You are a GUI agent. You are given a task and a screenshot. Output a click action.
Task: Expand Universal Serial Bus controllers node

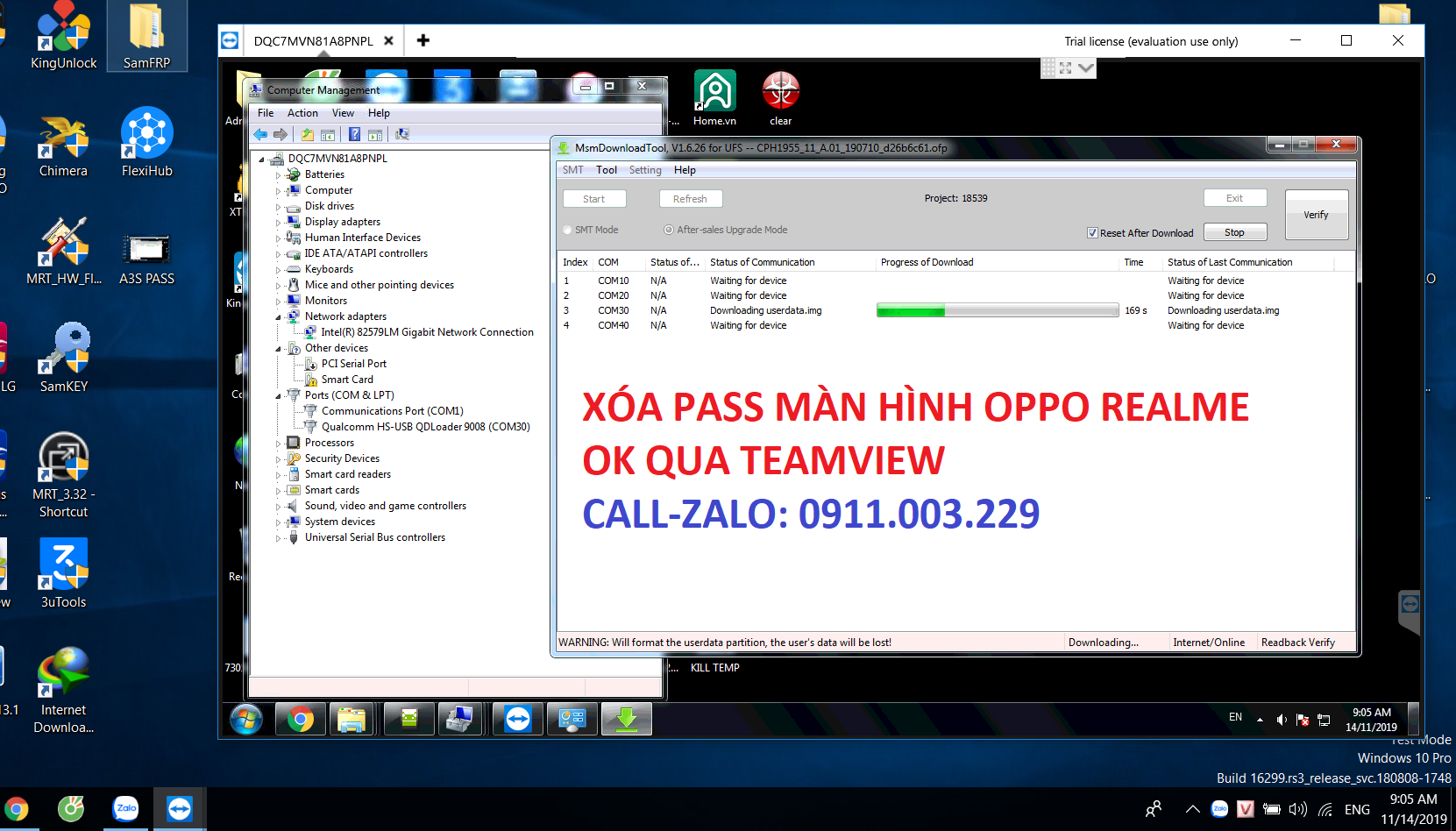[x=279, y=537]
